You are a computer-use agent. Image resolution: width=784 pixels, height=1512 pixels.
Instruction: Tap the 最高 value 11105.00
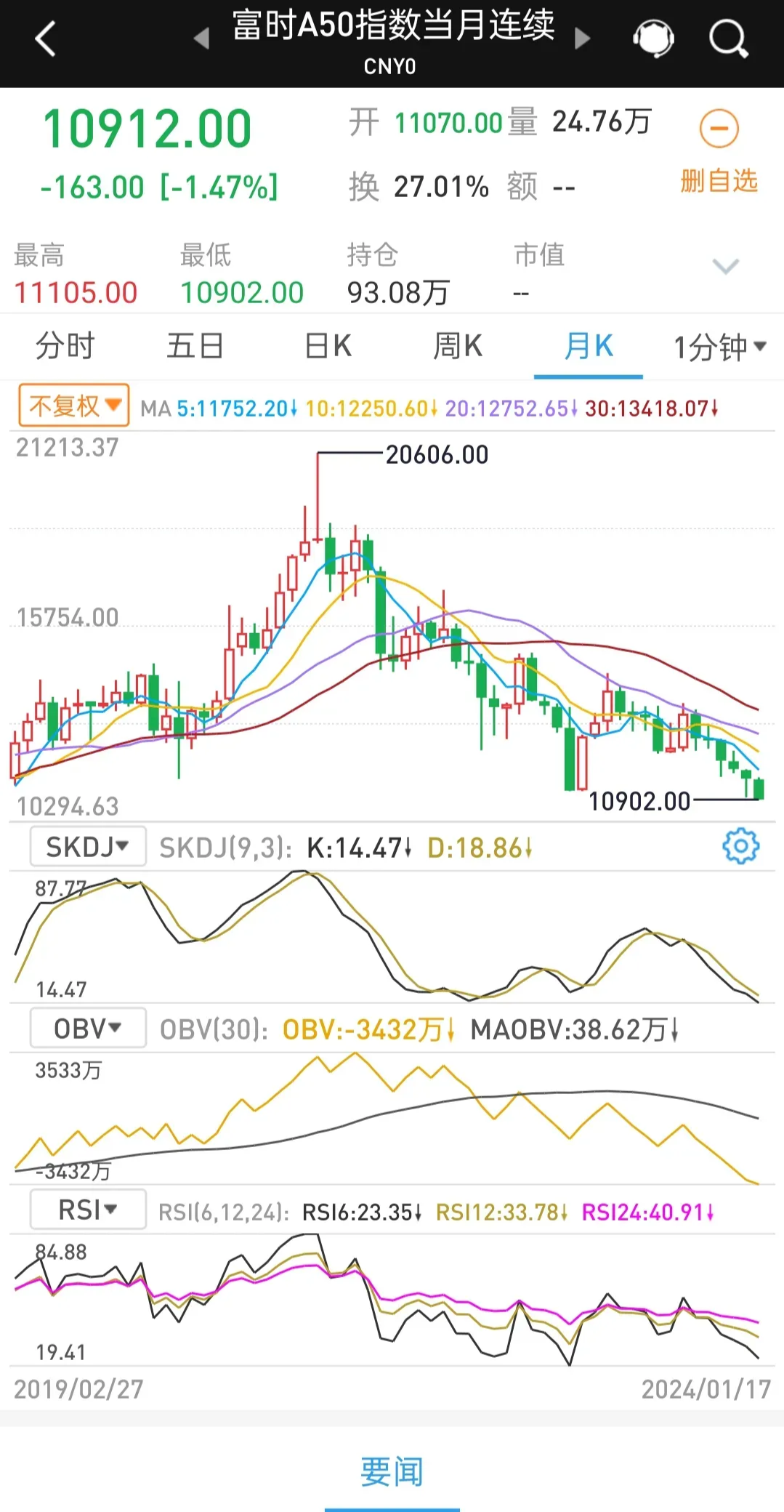(76, 293)
